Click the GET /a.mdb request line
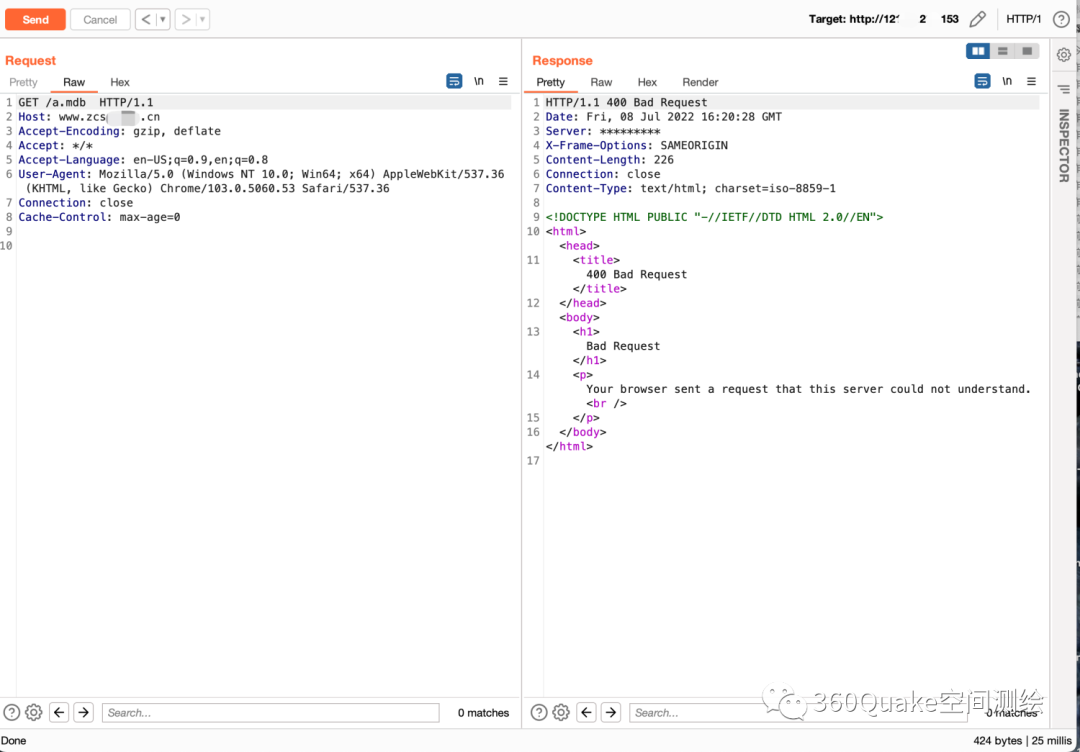The image size is (1080, 752). [86, 103]
